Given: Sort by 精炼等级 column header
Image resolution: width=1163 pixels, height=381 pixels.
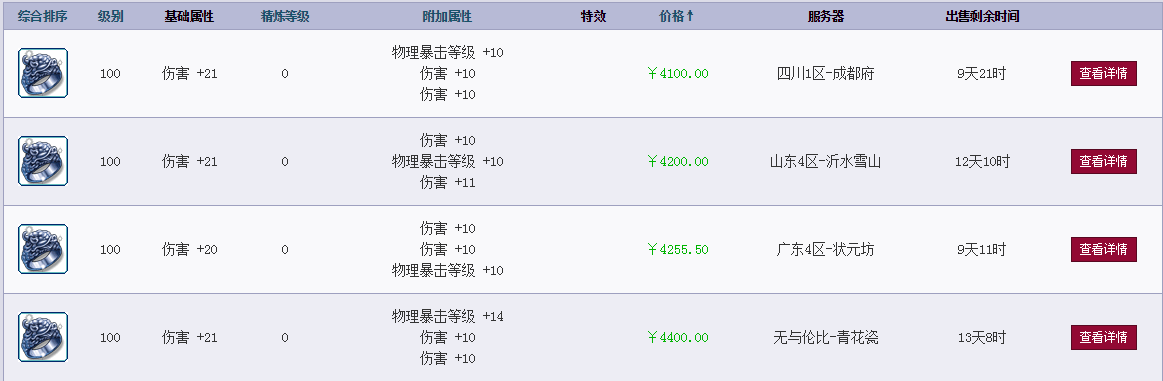Looking at the screenshot, I should coord(285,16).
